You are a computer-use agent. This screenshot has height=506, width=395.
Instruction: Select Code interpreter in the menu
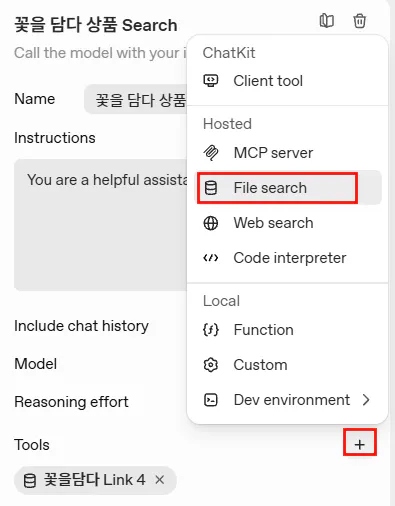point(287,258)
